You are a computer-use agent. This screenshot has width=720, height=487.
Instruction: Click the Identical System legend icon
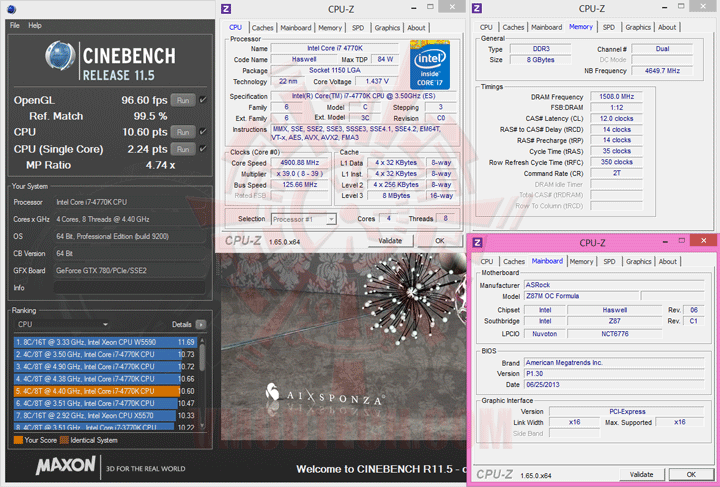point(64,440)
